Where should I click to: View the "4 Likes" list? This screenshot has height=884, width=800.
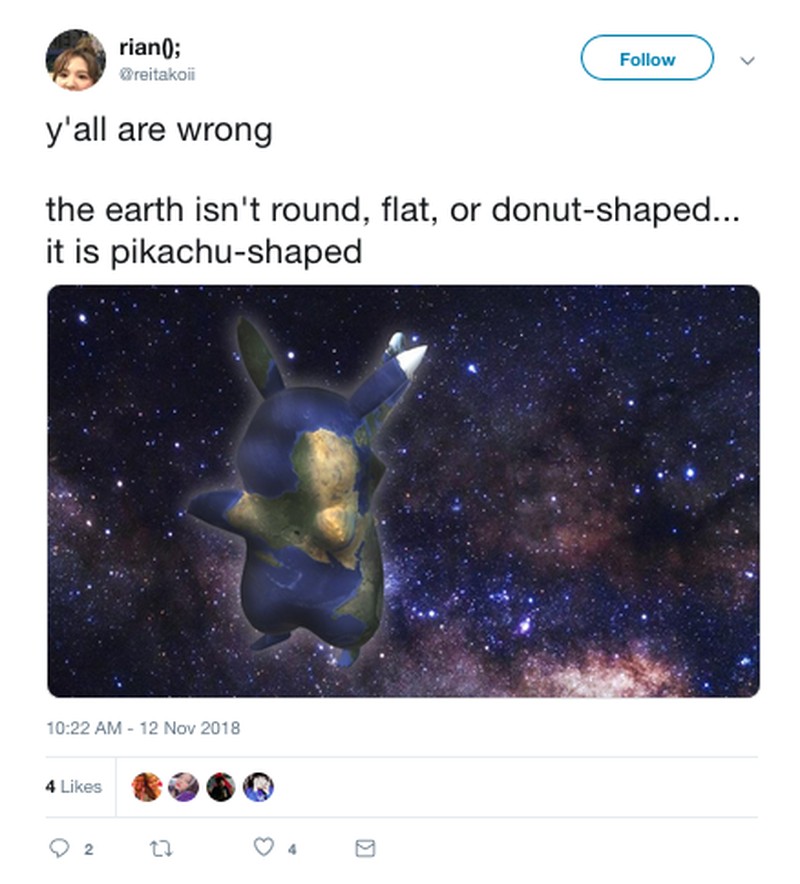tap(74, 787)
